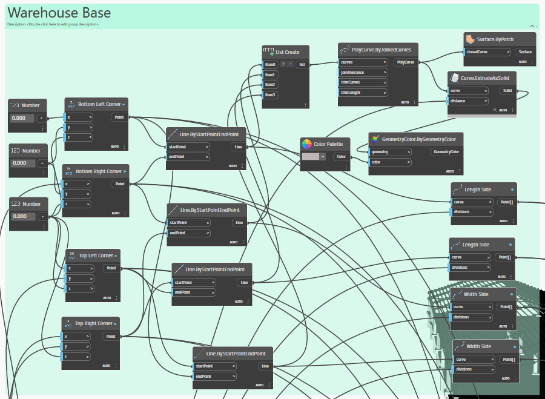Click the PolyCurve.ByJoinedCurves node icon
545x399 pixels.
pyautogui.click(x=344, y=50)
